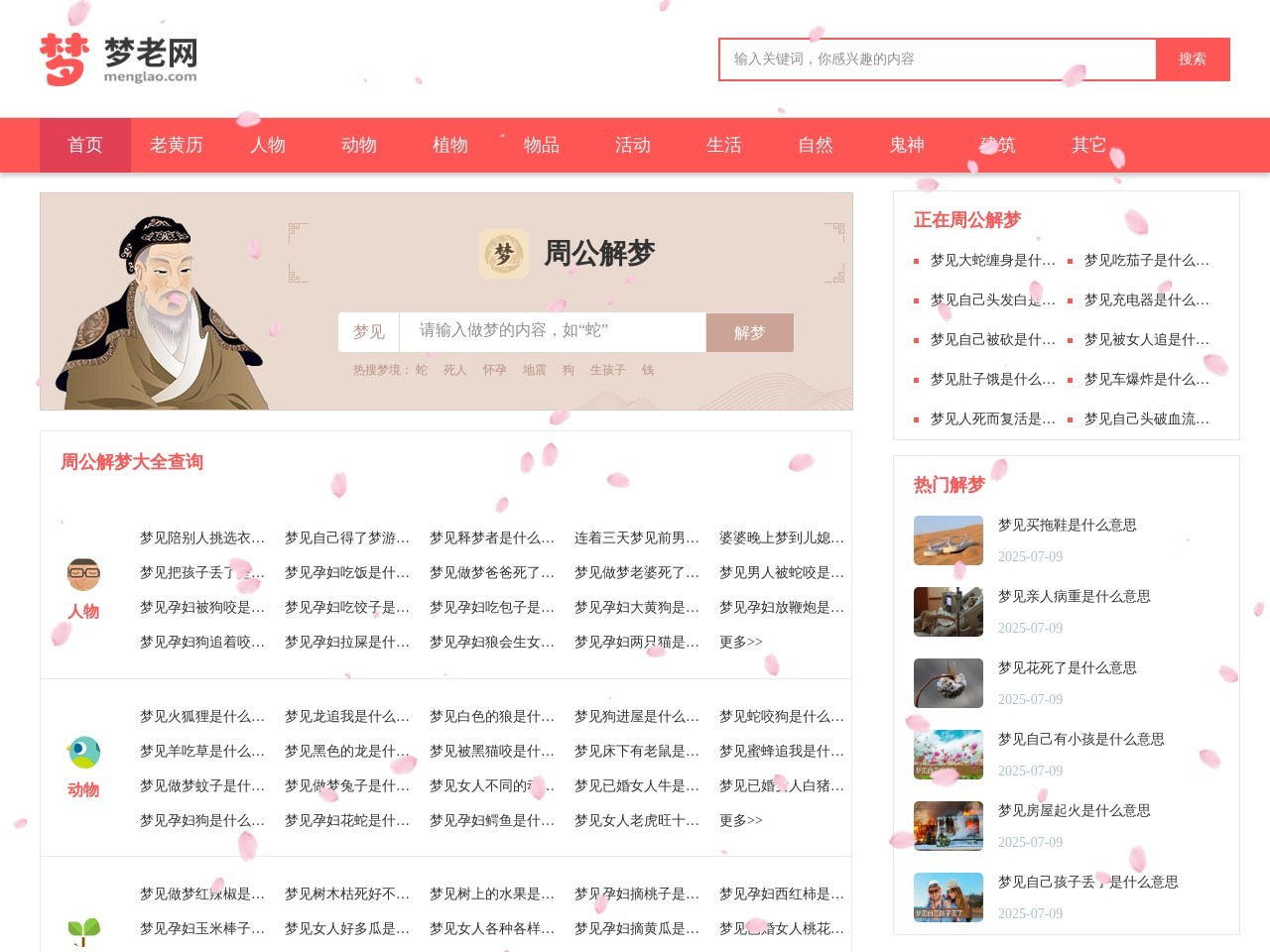The width and height of the screenshot is (1270, 952).
Task: Open 植物 navigation item
Action: [x=450, y=145]
